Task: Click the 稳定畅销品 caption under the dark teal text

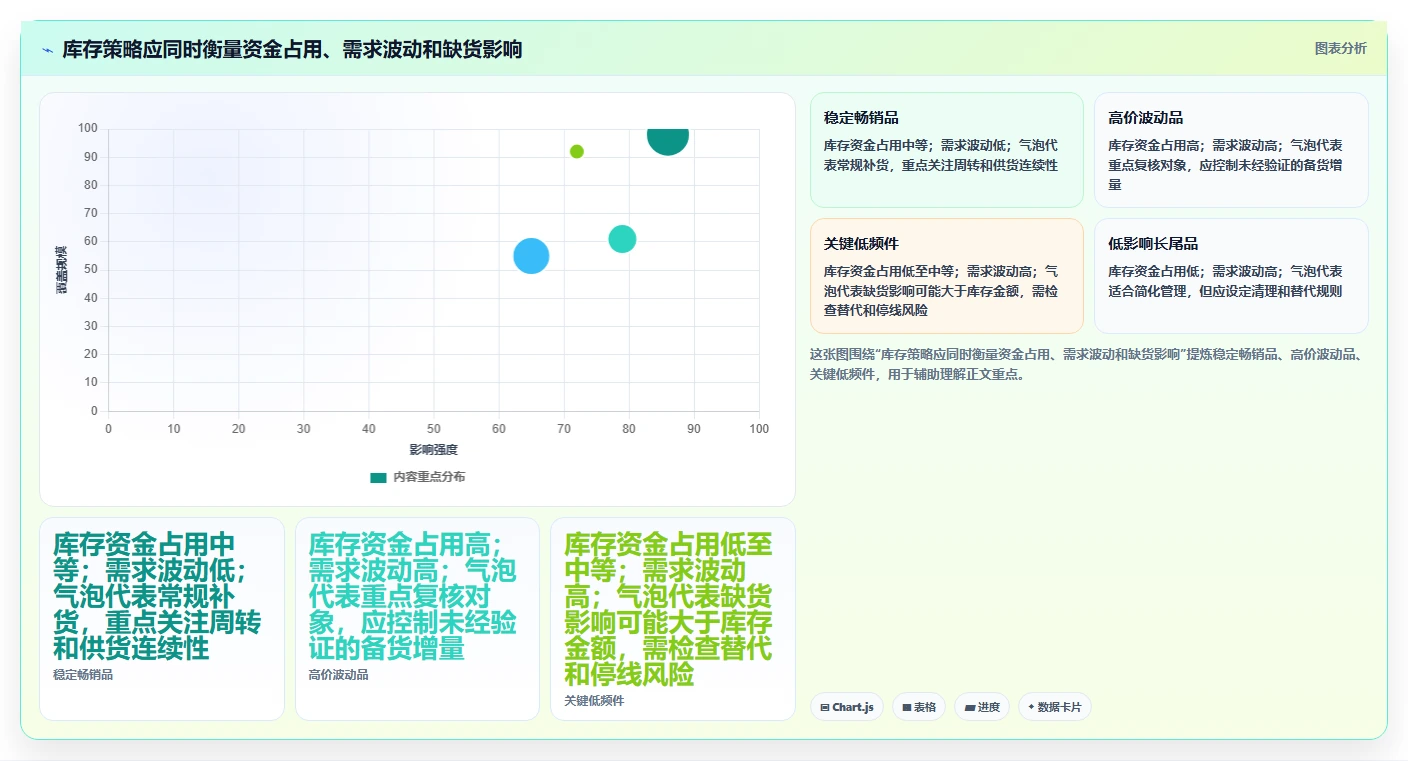Action: pyautogui.click(x=83, y=675)
